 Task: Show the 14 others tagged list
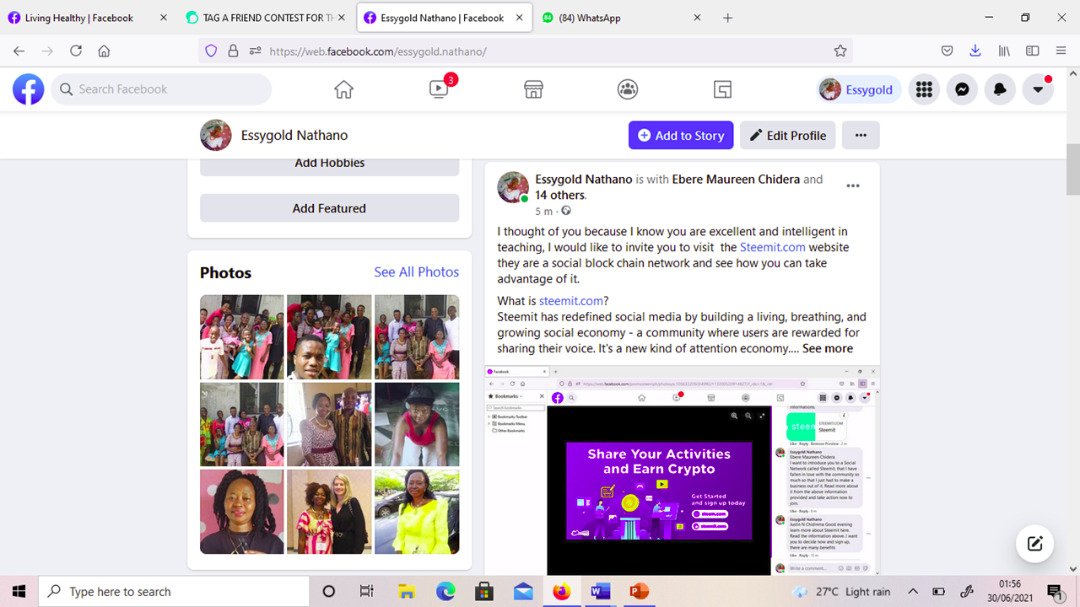click(560, 195)
